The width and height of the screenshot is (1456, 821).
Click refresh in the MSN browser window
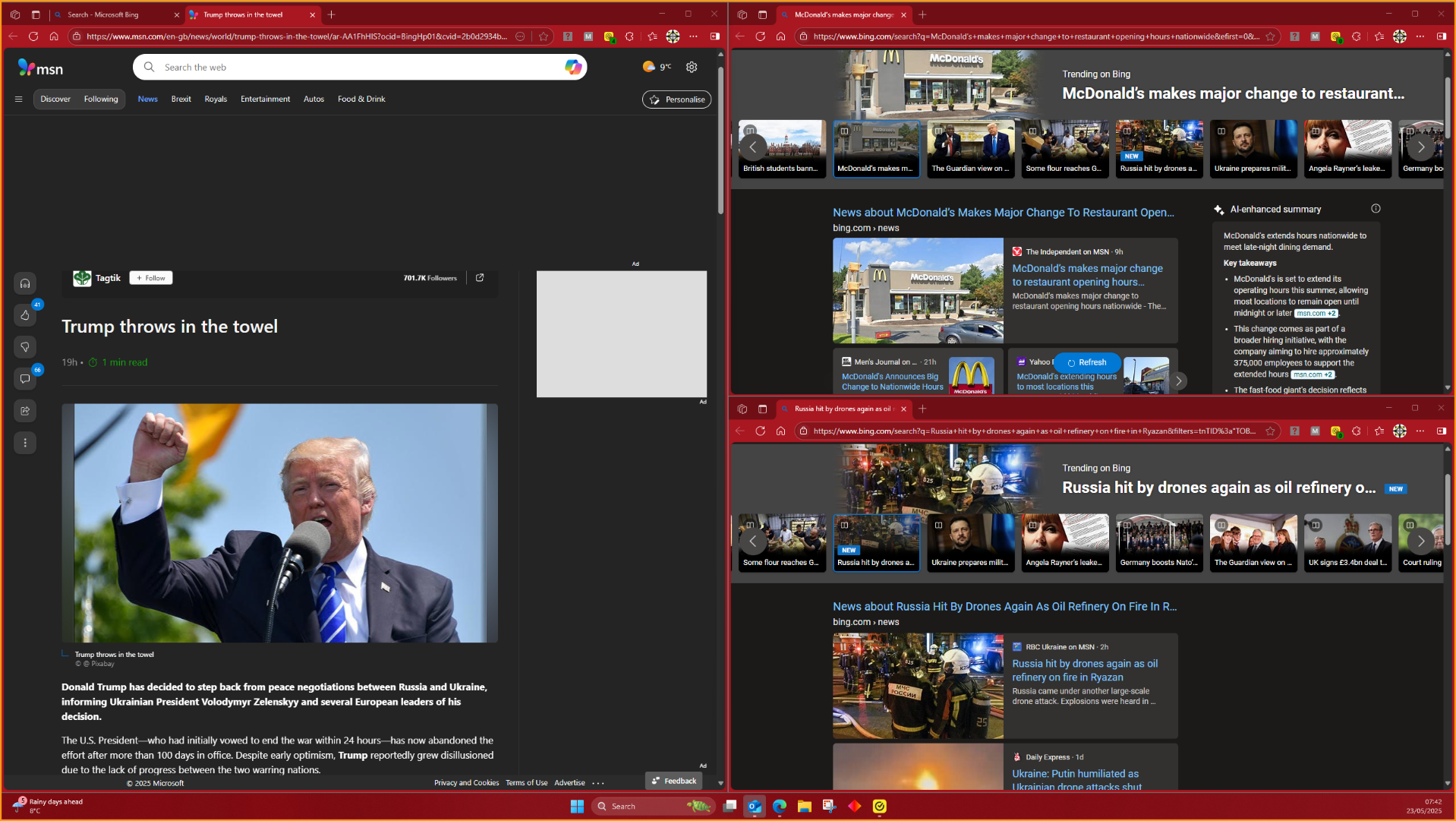tap(33, 36)
